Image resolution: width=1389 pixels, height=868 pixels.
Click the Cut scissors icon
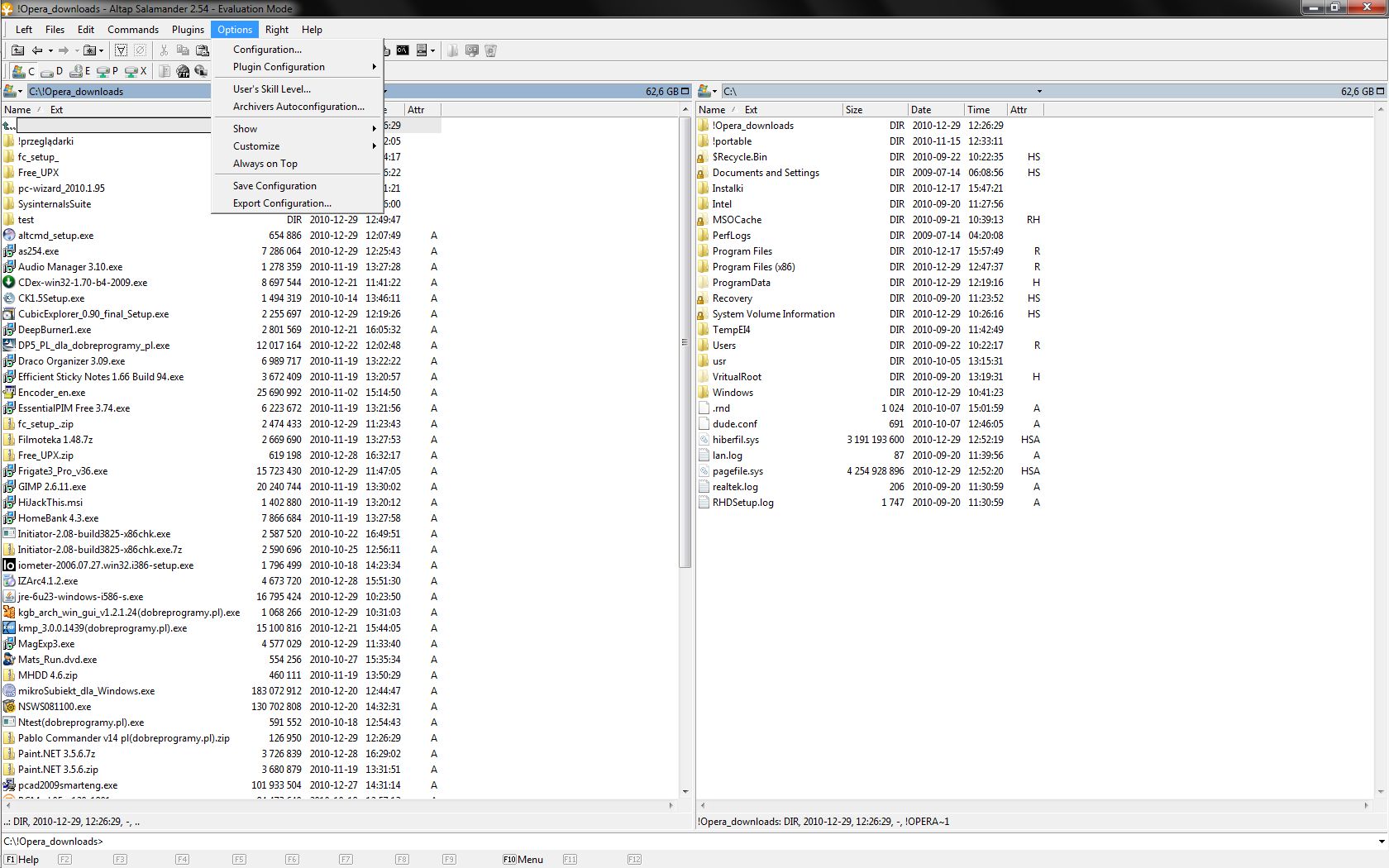pyautogui.click(x=164, y=50)
